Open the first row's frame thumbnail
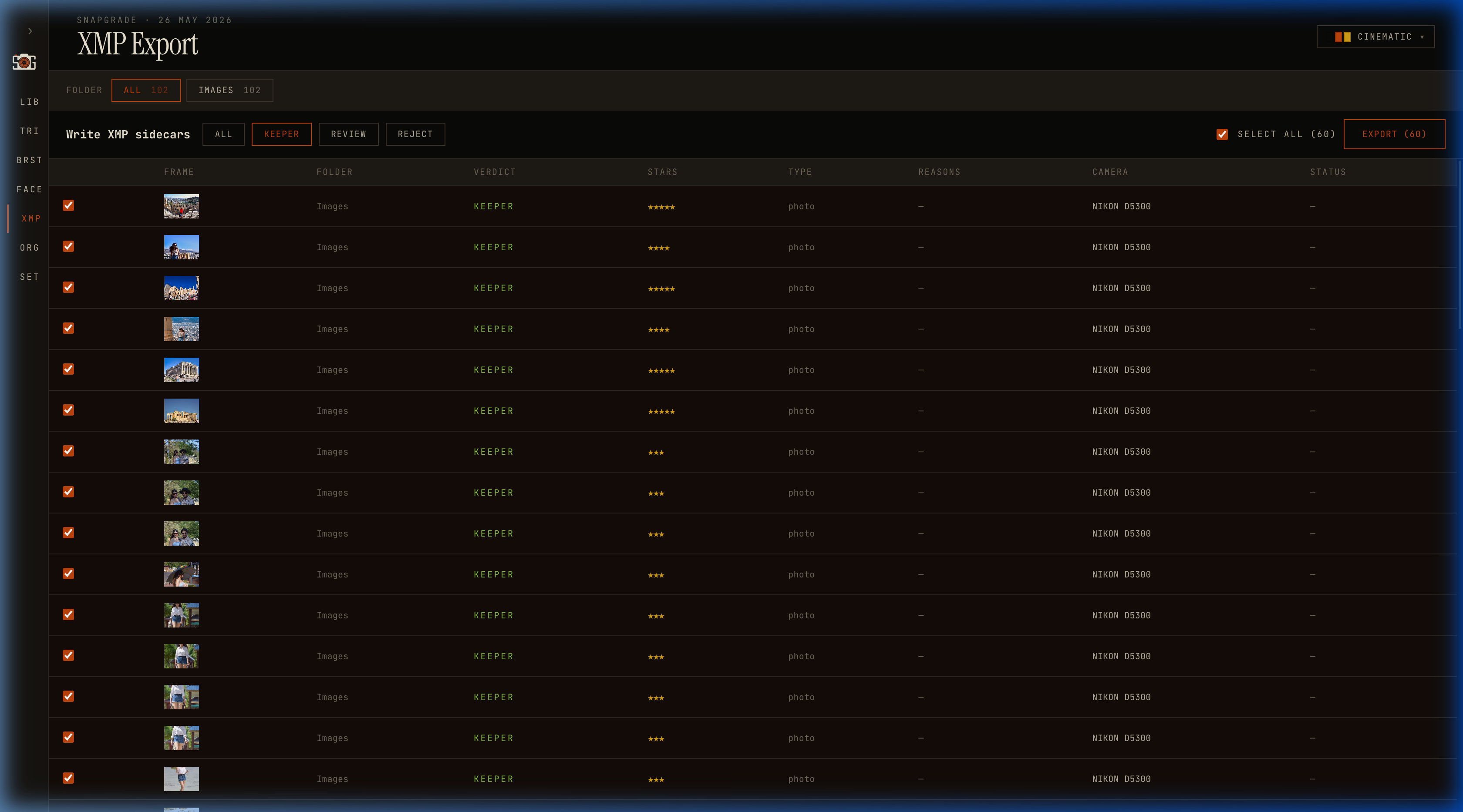 click(x=181, y=207)
